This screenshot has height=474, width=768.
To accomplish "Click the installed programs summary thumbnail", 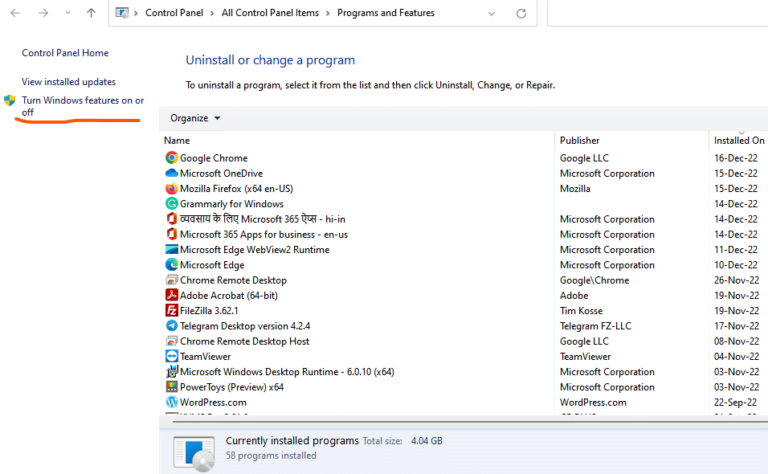I will (194, 453).
